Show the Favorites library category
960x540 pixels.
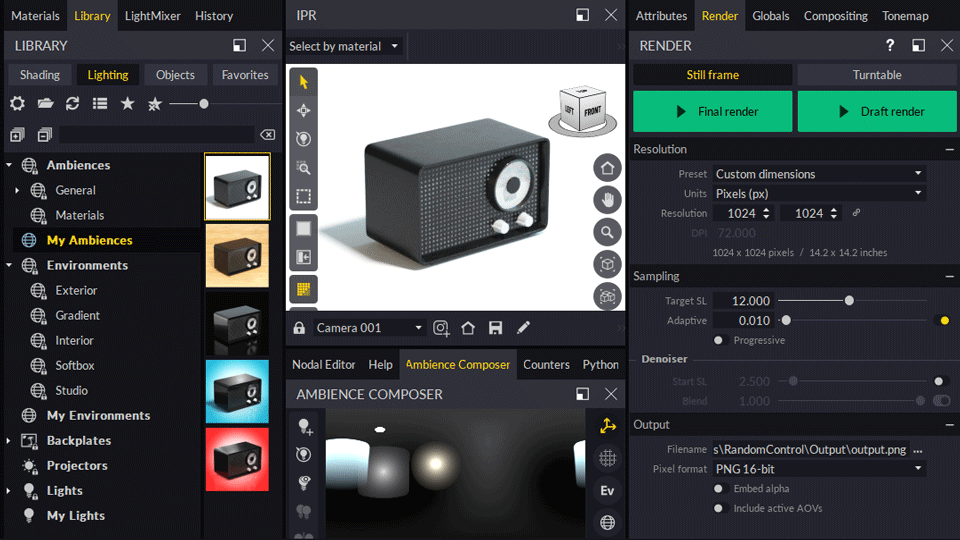[245, 75]
